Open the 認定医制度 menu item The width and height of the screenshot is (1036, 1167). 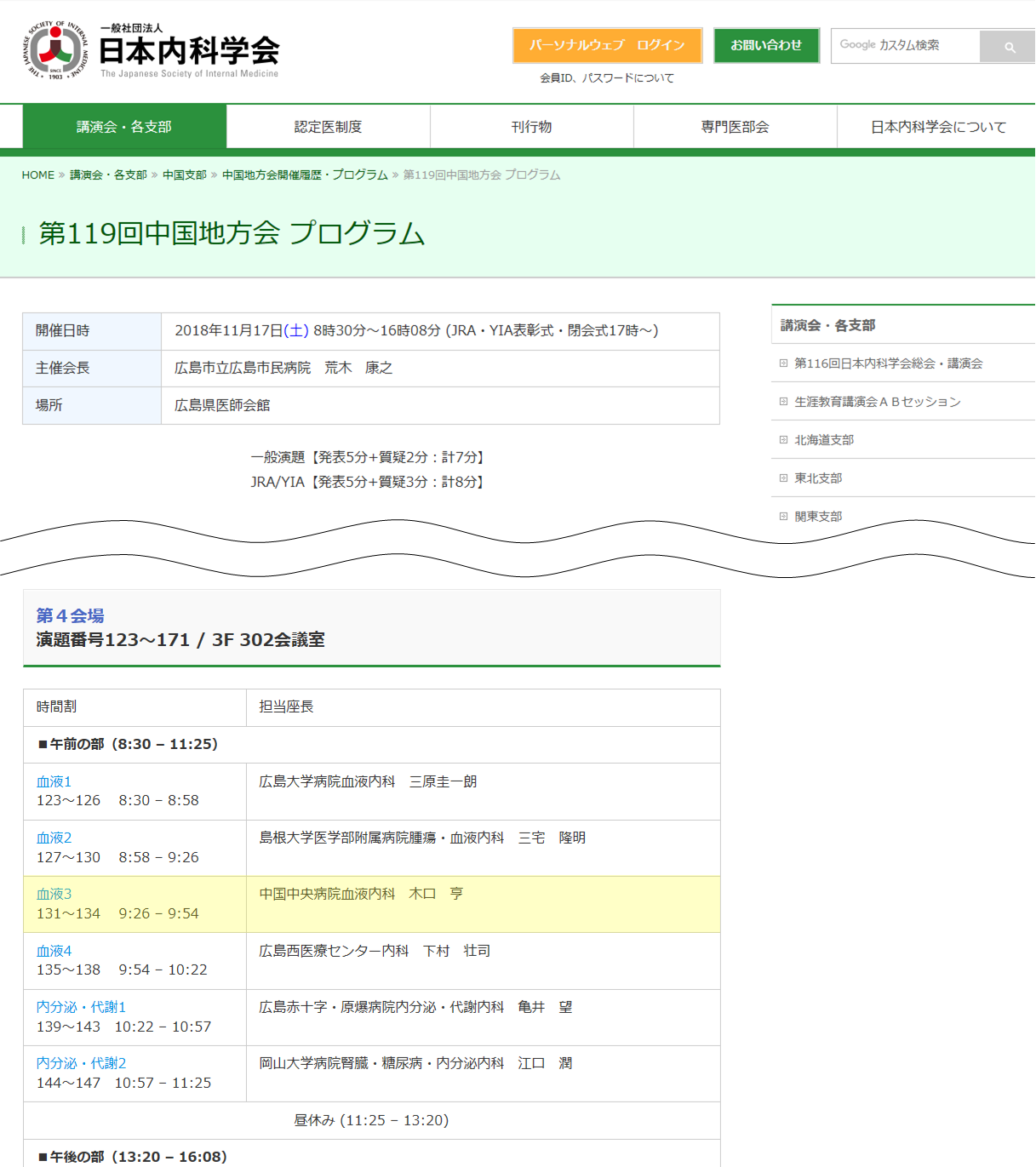pyautogui.click(x=328, y=127)
